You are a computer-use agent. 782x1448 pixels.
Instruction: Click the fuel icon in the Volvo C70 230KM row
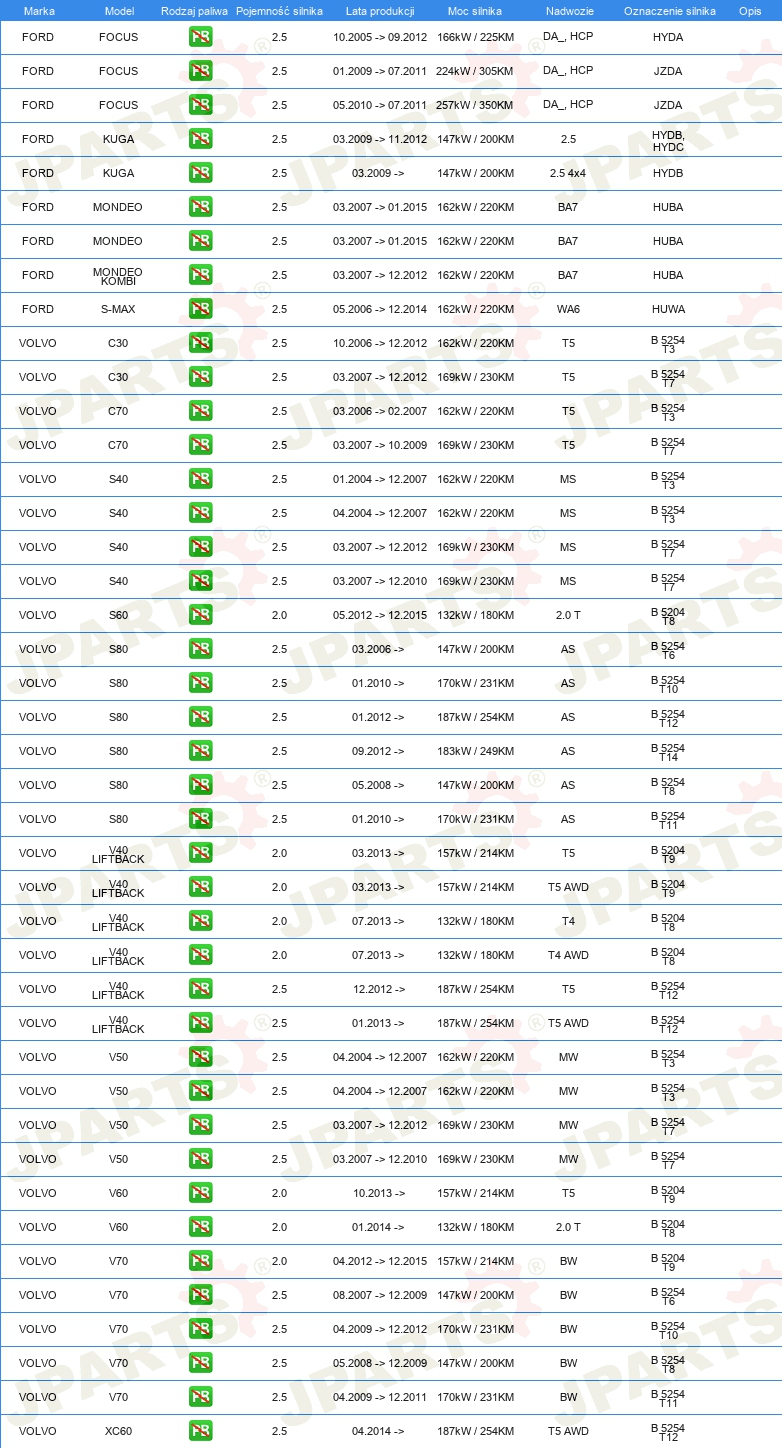(200, 445)
